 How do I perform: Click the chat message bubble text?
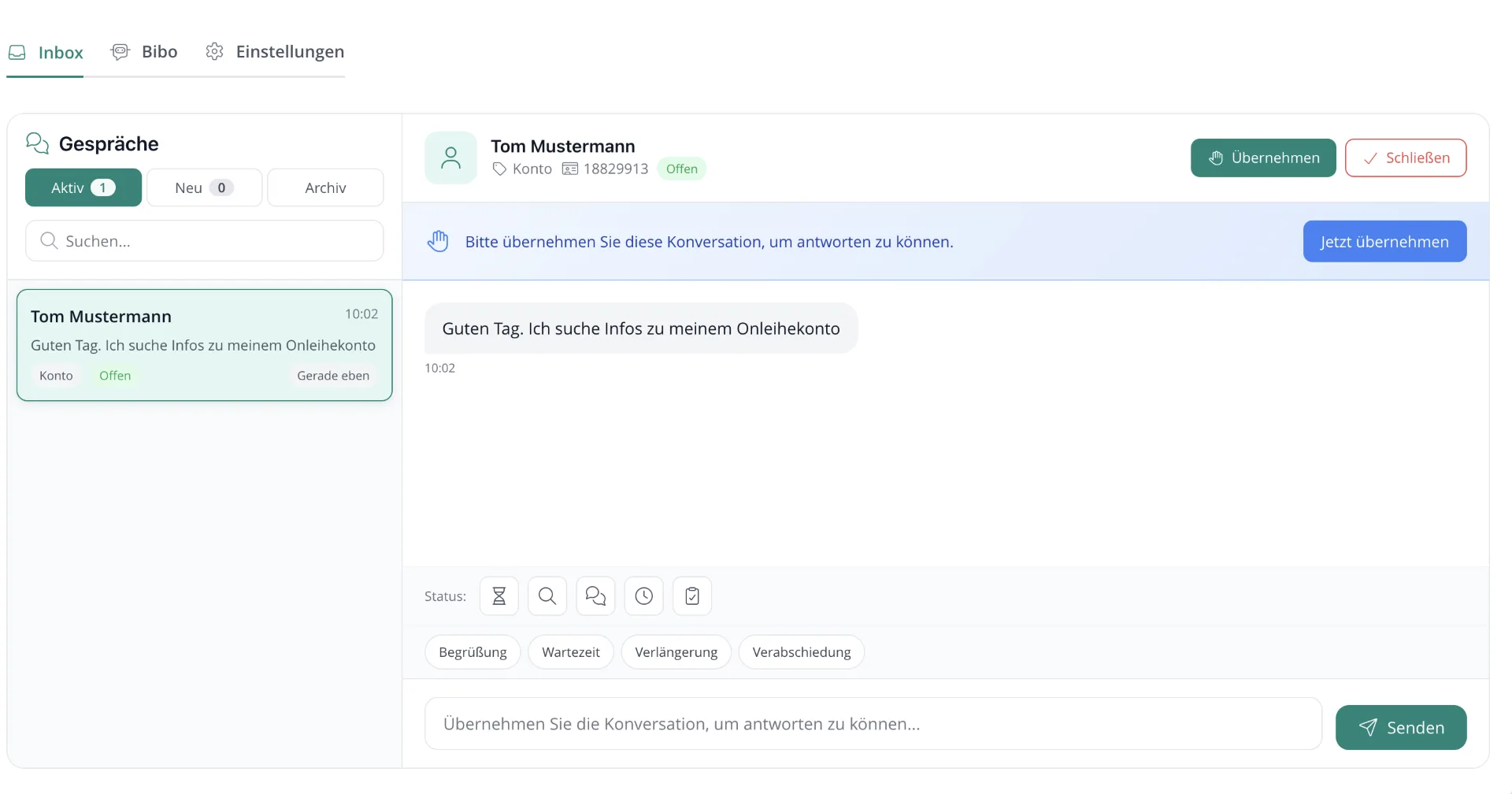[x=641, y=328]
